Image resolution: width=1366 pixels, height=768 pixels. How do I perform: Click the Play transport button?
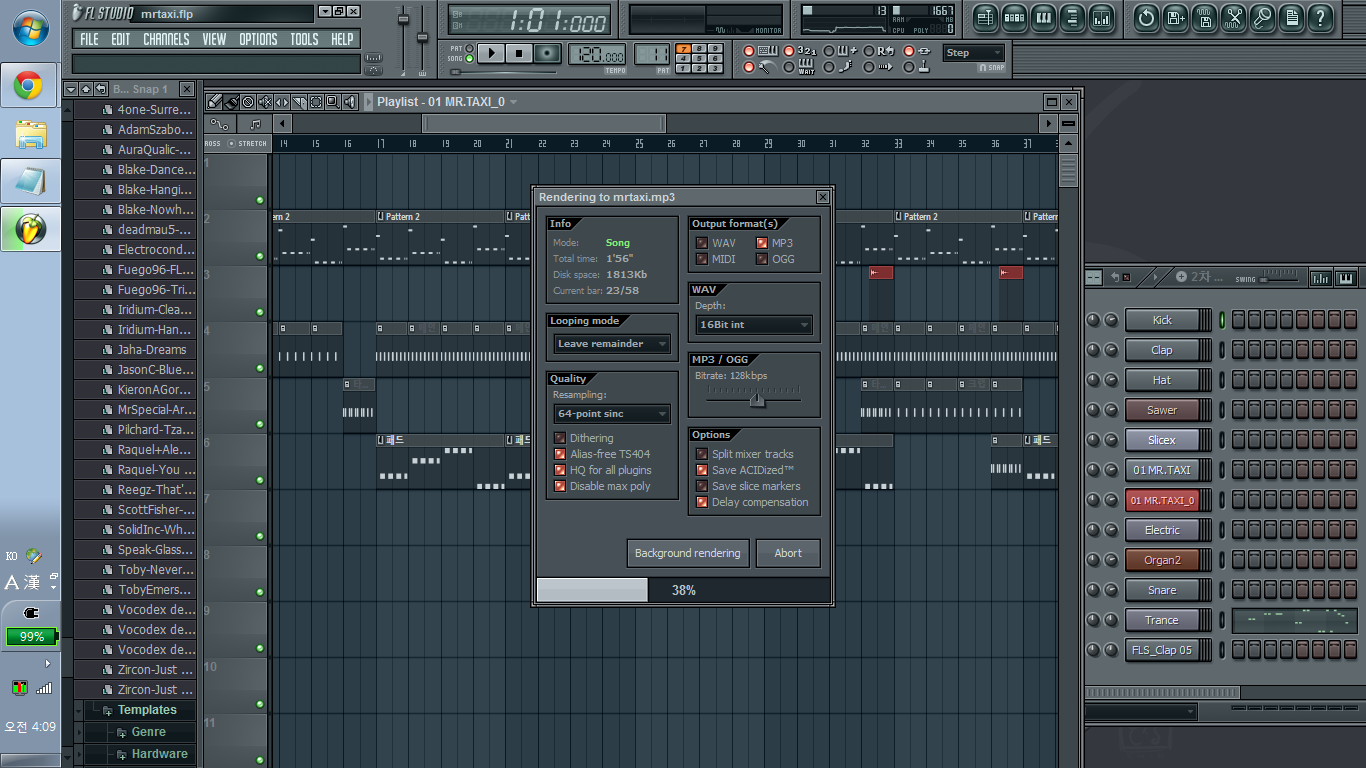pyautogui.click(x=490, y=54)
